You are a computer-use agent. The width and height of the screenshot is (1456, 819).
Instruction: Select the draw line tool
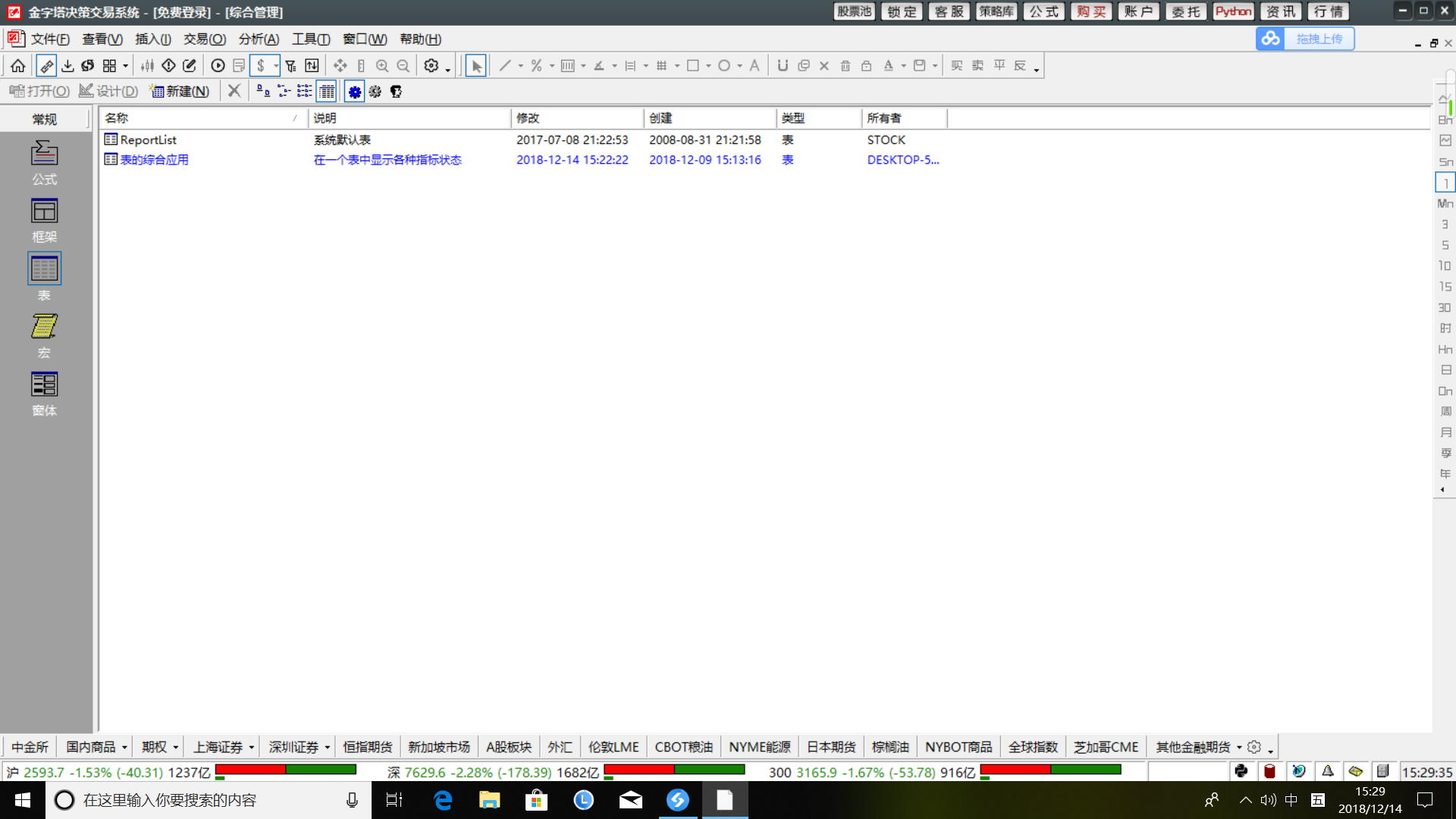(505, 66)
